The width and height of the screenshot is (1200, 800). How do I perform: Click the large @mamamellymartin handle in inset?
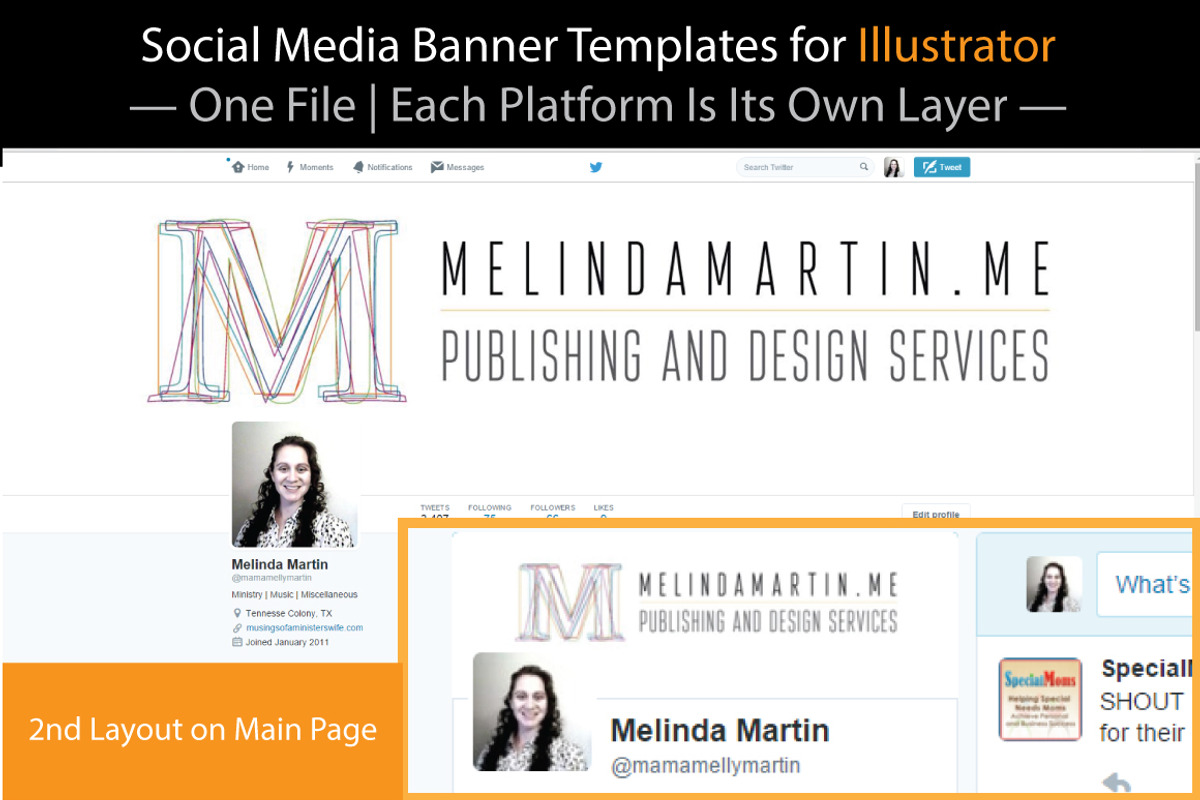click(x=706, y=766)
